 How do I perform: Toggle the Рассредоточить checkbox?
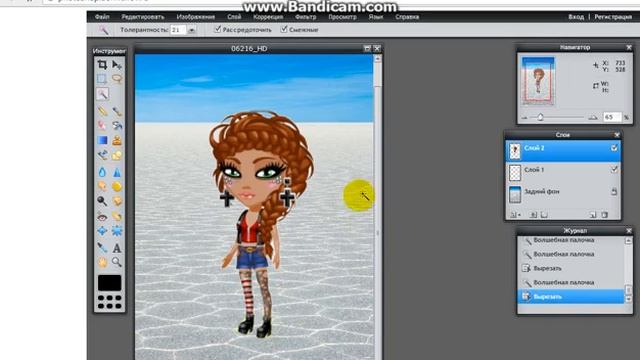pos(218,29)
